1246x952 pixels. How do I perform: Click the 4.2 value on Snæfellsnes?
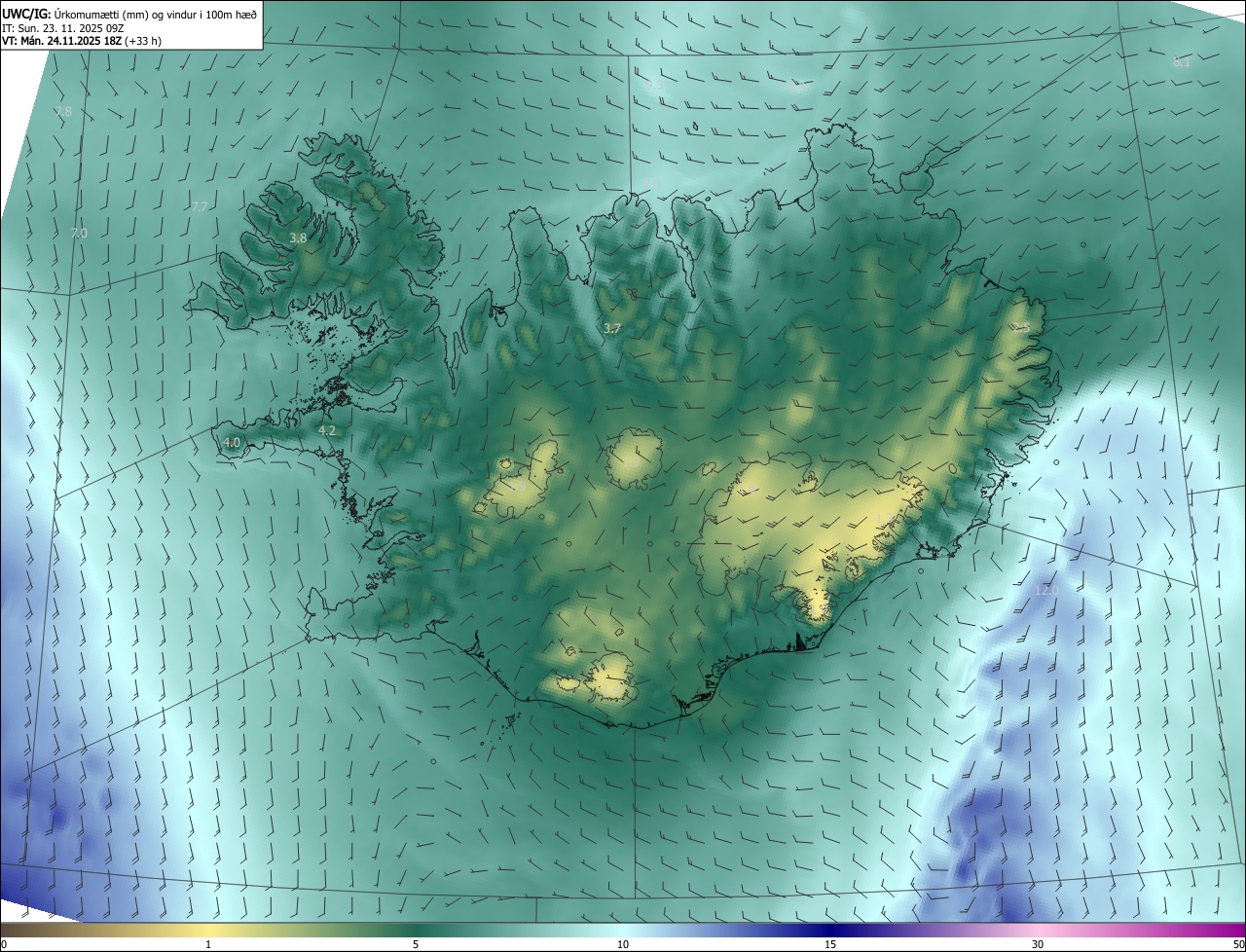[327, 430]
